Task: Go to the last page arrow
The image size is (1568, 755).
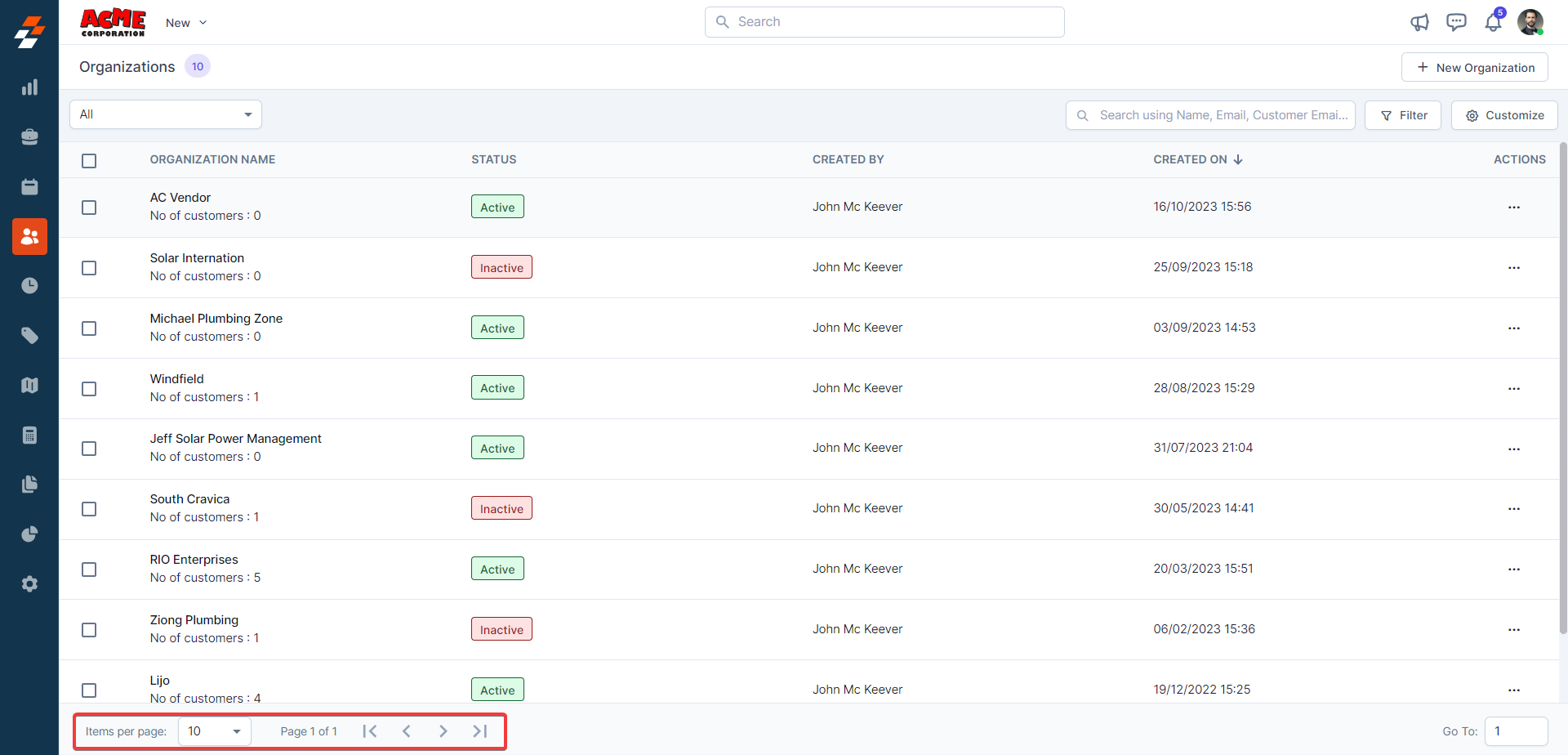Action: [480, 731]
